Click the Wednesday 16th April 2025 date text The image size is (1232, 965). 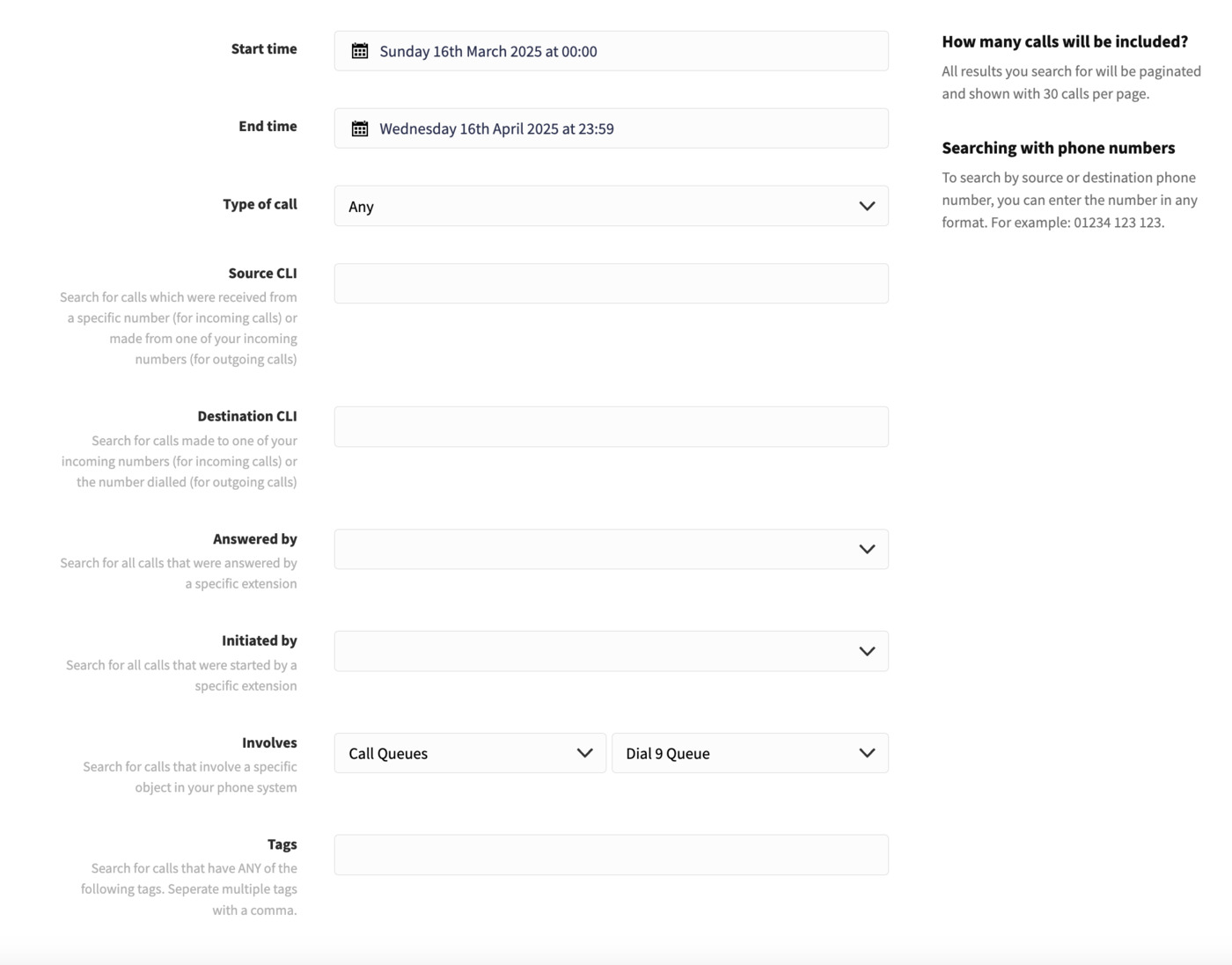coord(496,128)
